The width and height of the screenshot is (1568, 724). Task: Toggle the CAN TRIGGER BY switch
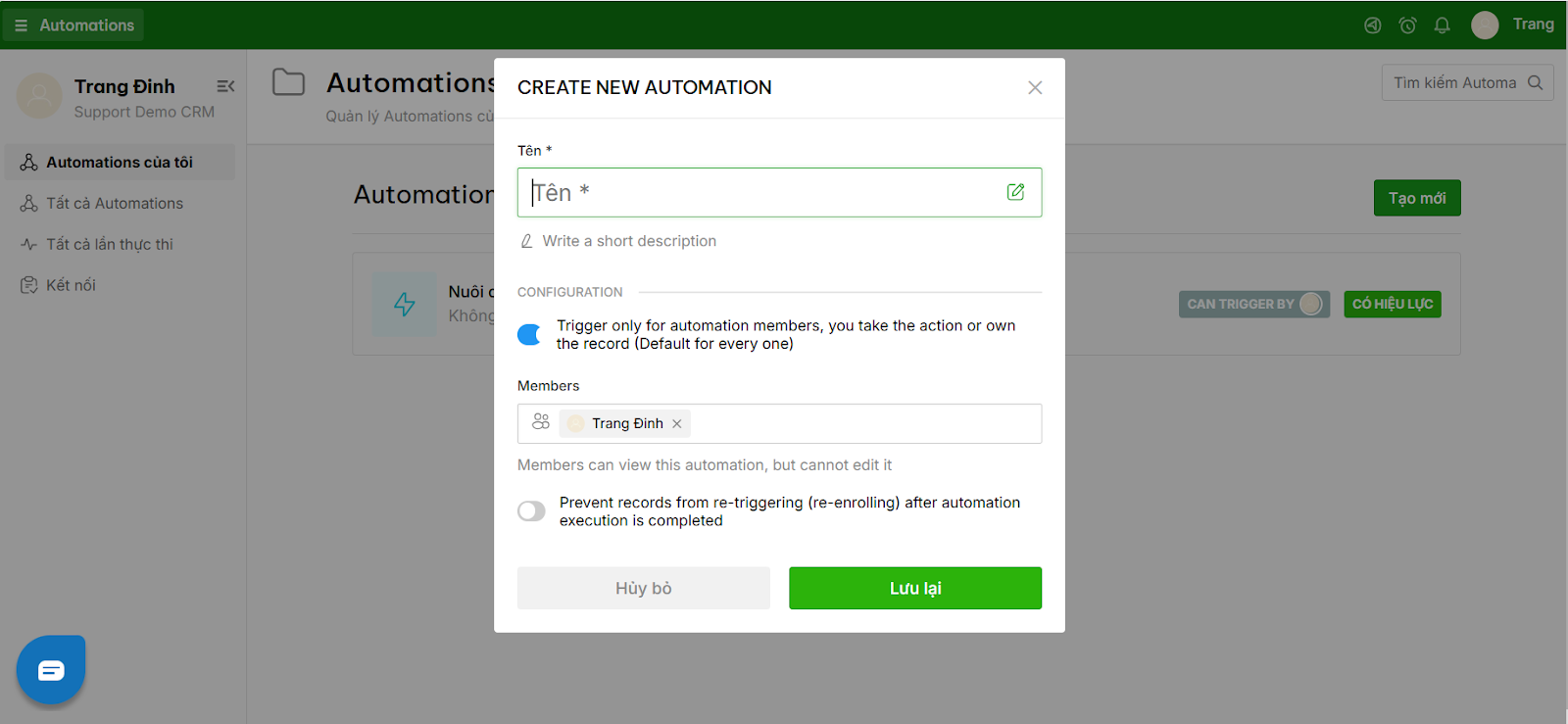[1311, 304]
